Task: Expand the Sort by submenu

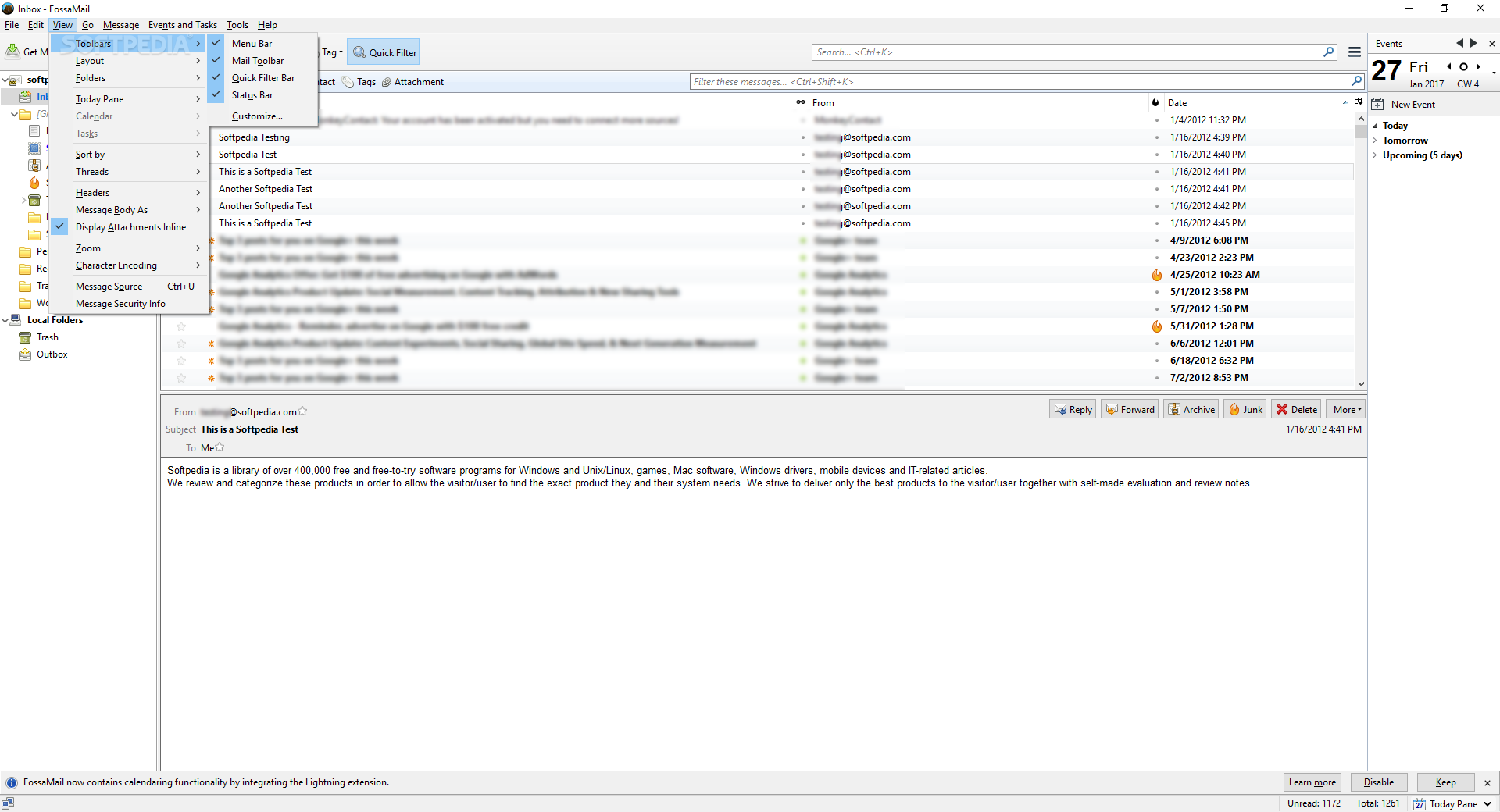Action: click(130, 155)
